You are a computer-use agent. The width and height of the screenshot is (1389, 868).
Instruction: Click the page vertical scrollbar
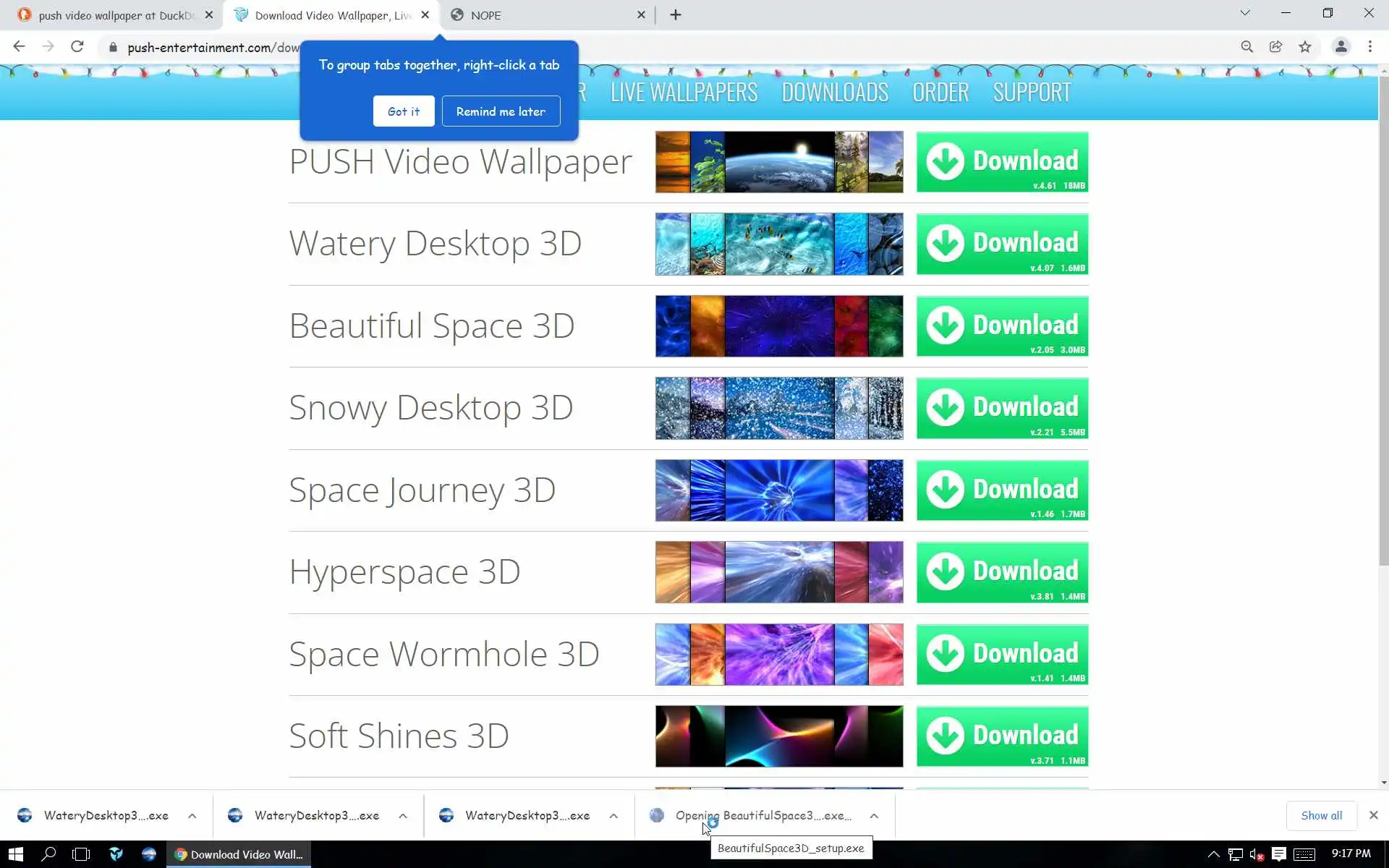click(x=1383, y=318)
